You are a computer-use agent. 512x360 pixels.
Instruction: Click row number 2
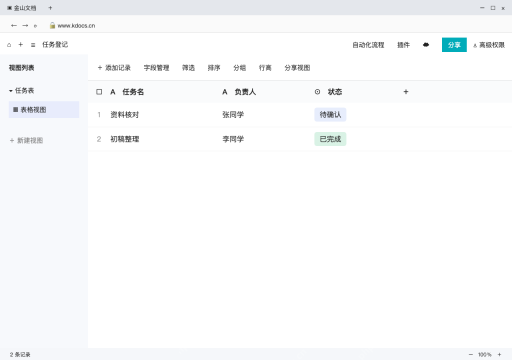click(99, 139)
